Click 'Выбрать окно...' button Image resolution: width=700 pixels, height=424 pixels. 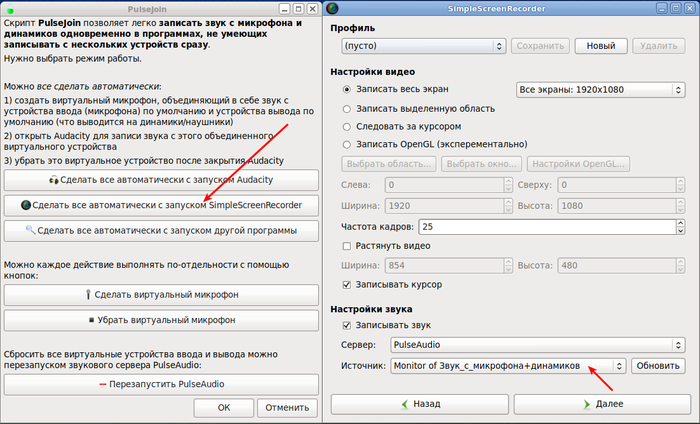(x=481, y=164)
